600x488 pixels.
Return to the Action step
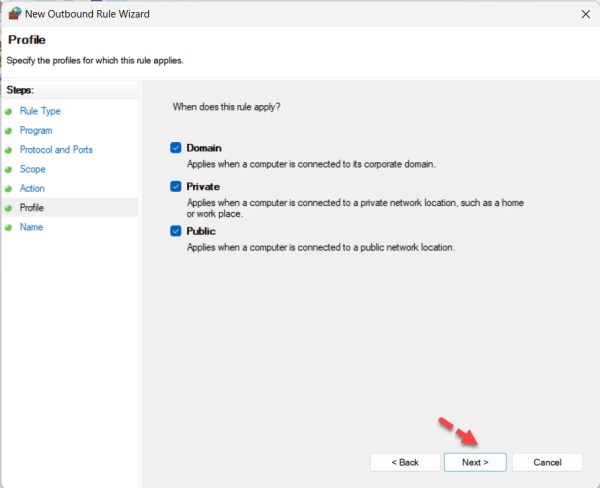pos(32,188)
